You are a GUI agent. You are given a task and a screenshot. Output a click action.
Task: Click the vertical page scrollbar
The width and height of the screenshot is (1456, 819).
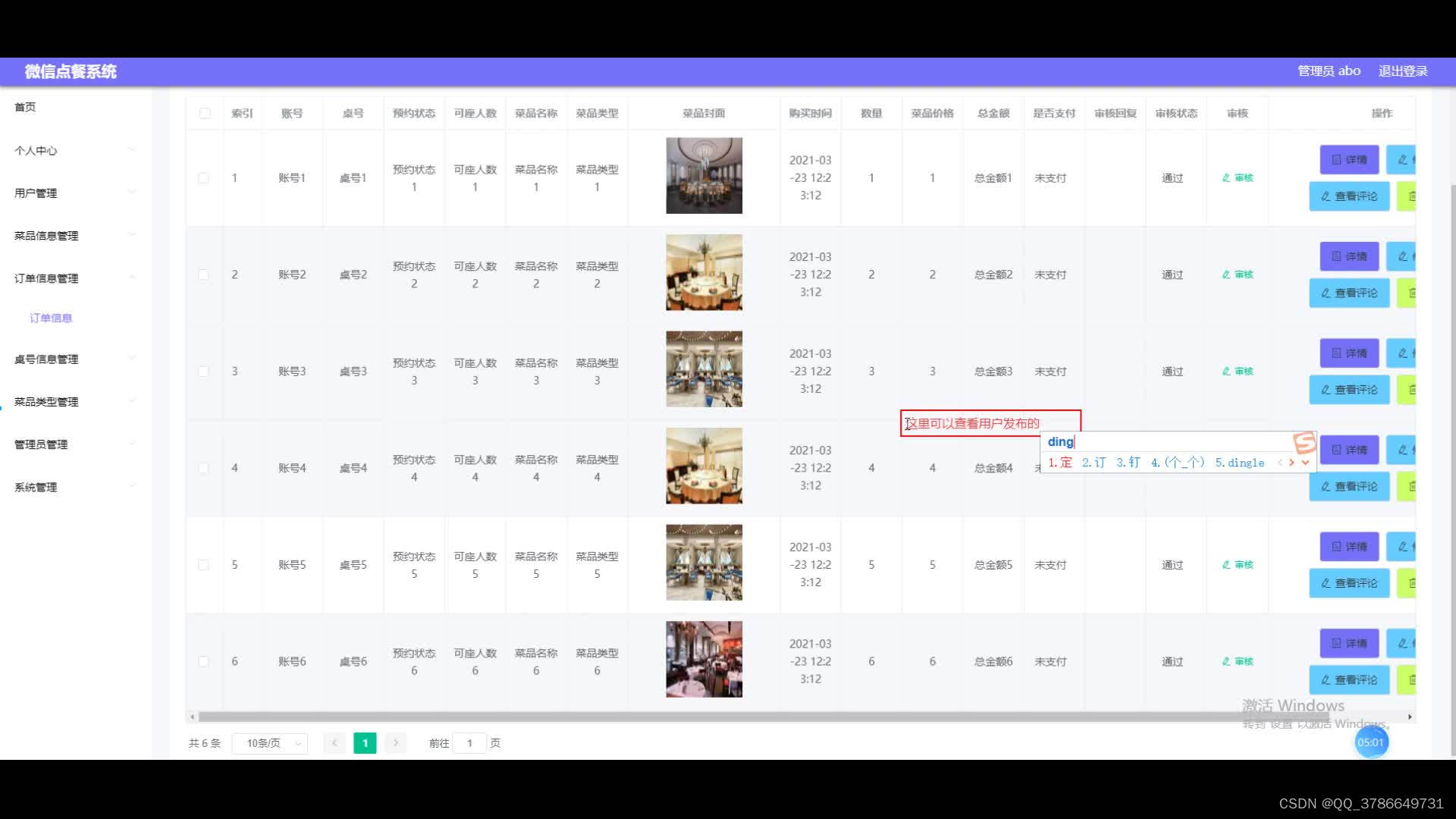pos(1453,470)
